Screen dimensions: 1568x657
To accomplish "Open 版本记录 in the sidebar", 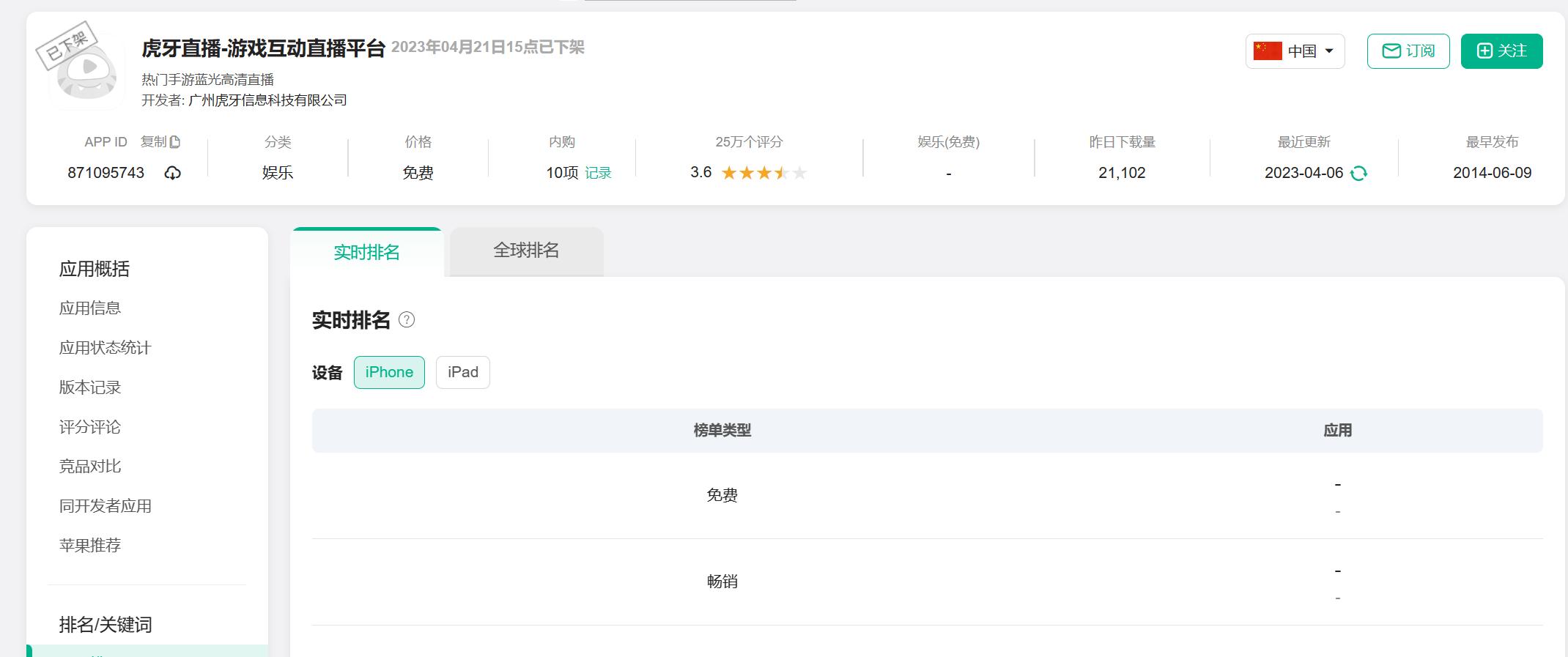I will [92, 387].
